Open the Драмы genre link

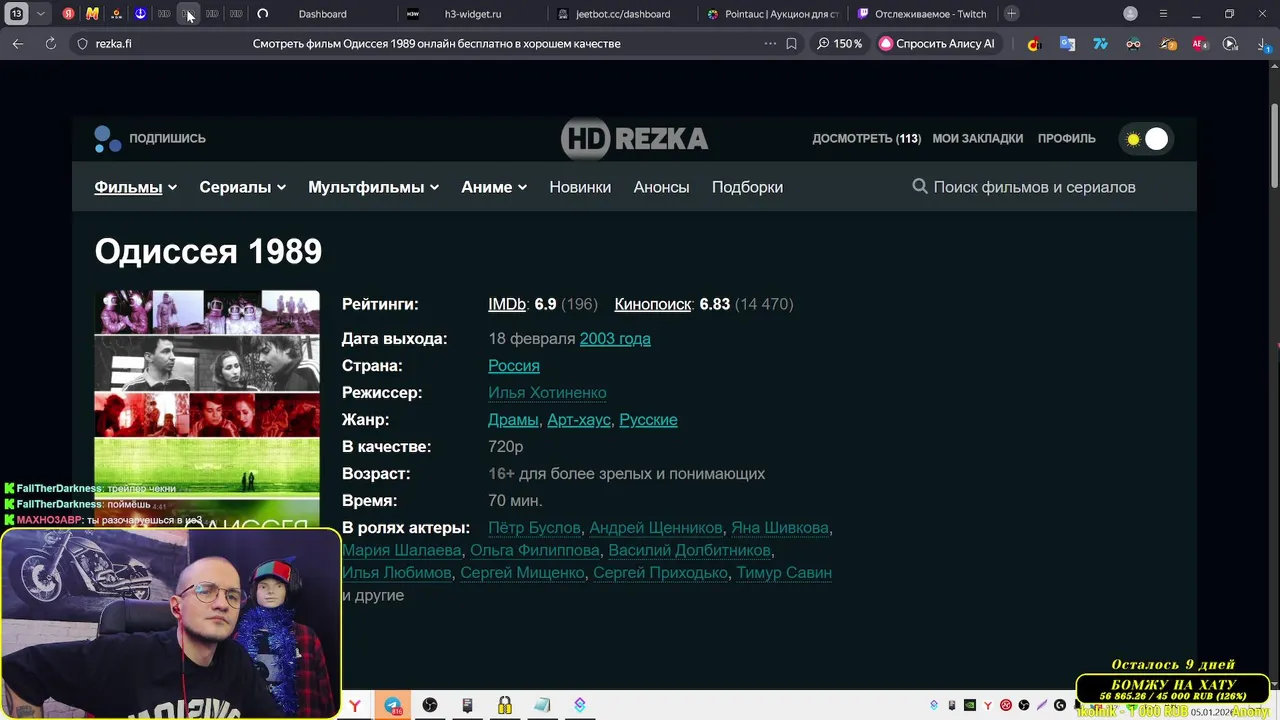[513, 420]
